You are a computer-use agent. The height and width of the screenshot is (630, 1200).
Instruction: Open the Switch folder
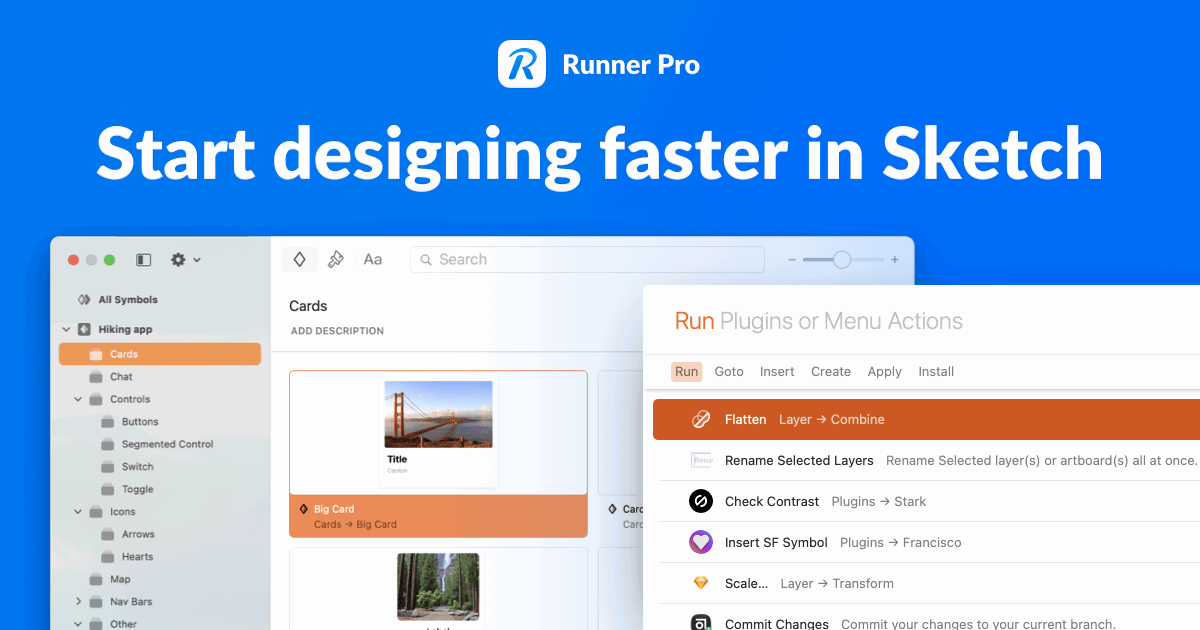(138, 467)
